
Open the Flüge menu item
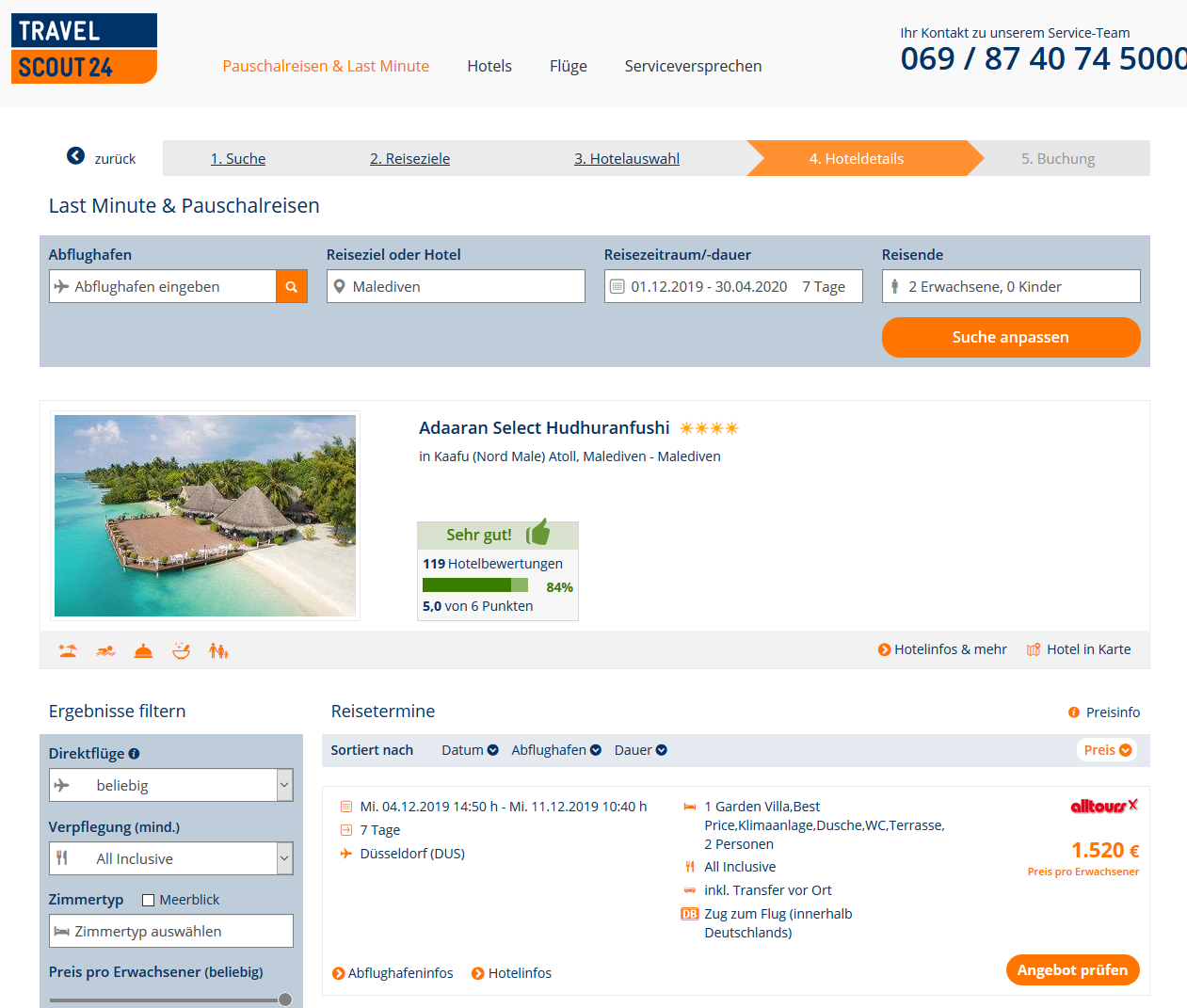click(x=569, y=66)
